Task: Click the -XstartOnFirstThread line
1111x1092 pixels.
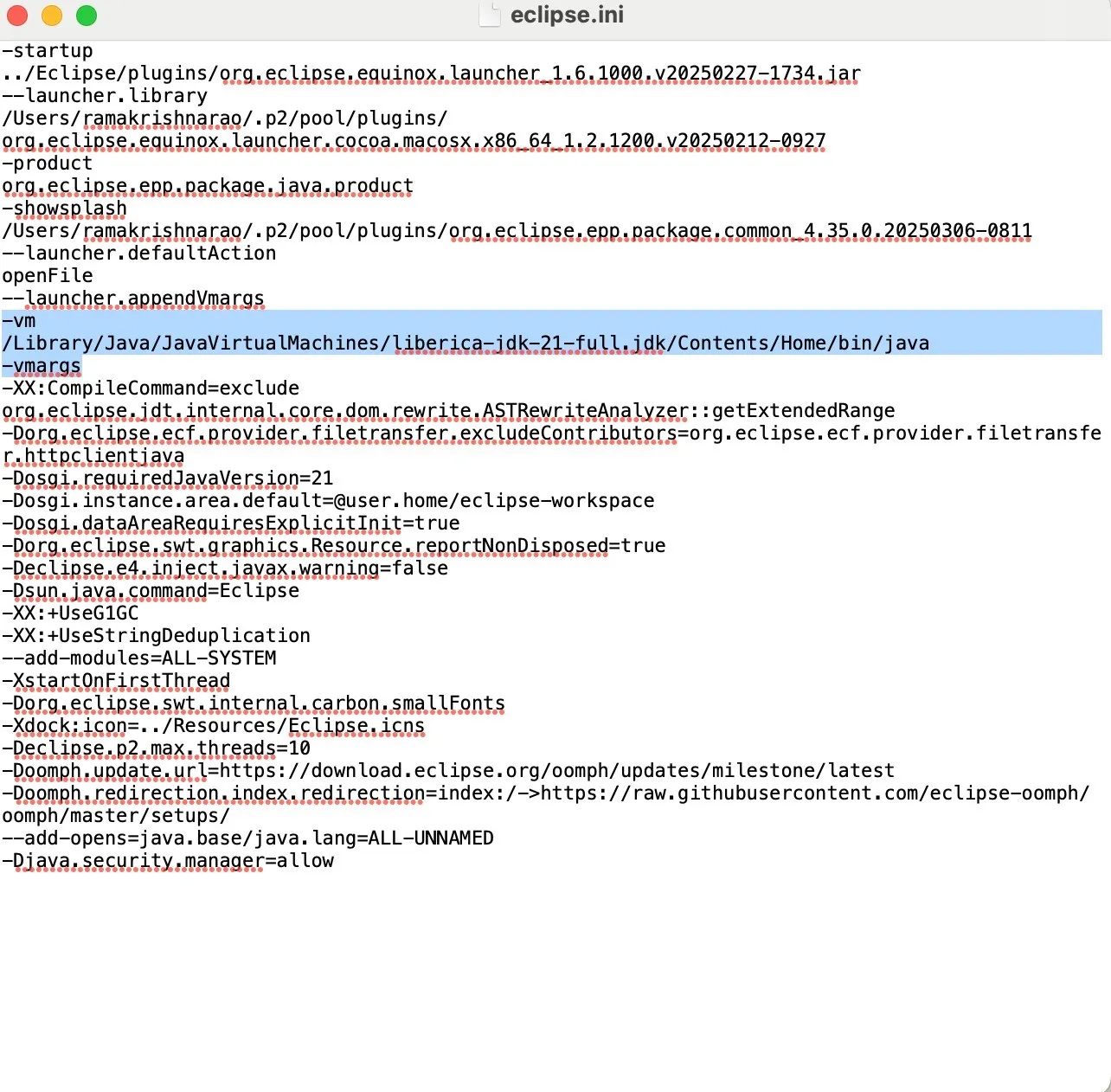Action: [117, 680]
